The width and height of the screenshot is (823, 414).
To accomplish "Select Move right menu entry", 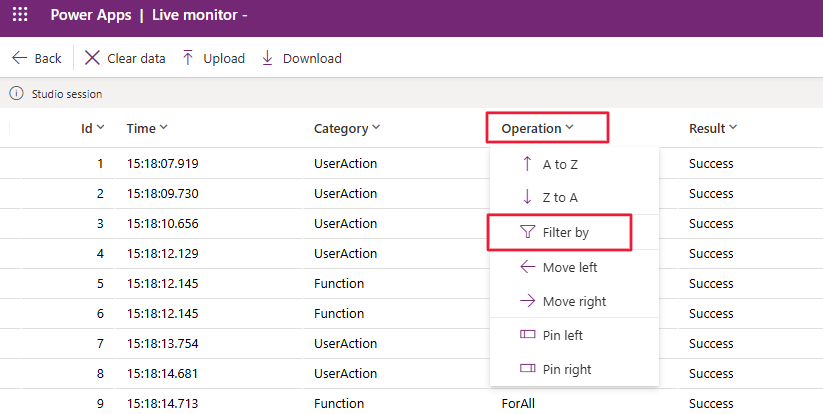I will point(574,301).
